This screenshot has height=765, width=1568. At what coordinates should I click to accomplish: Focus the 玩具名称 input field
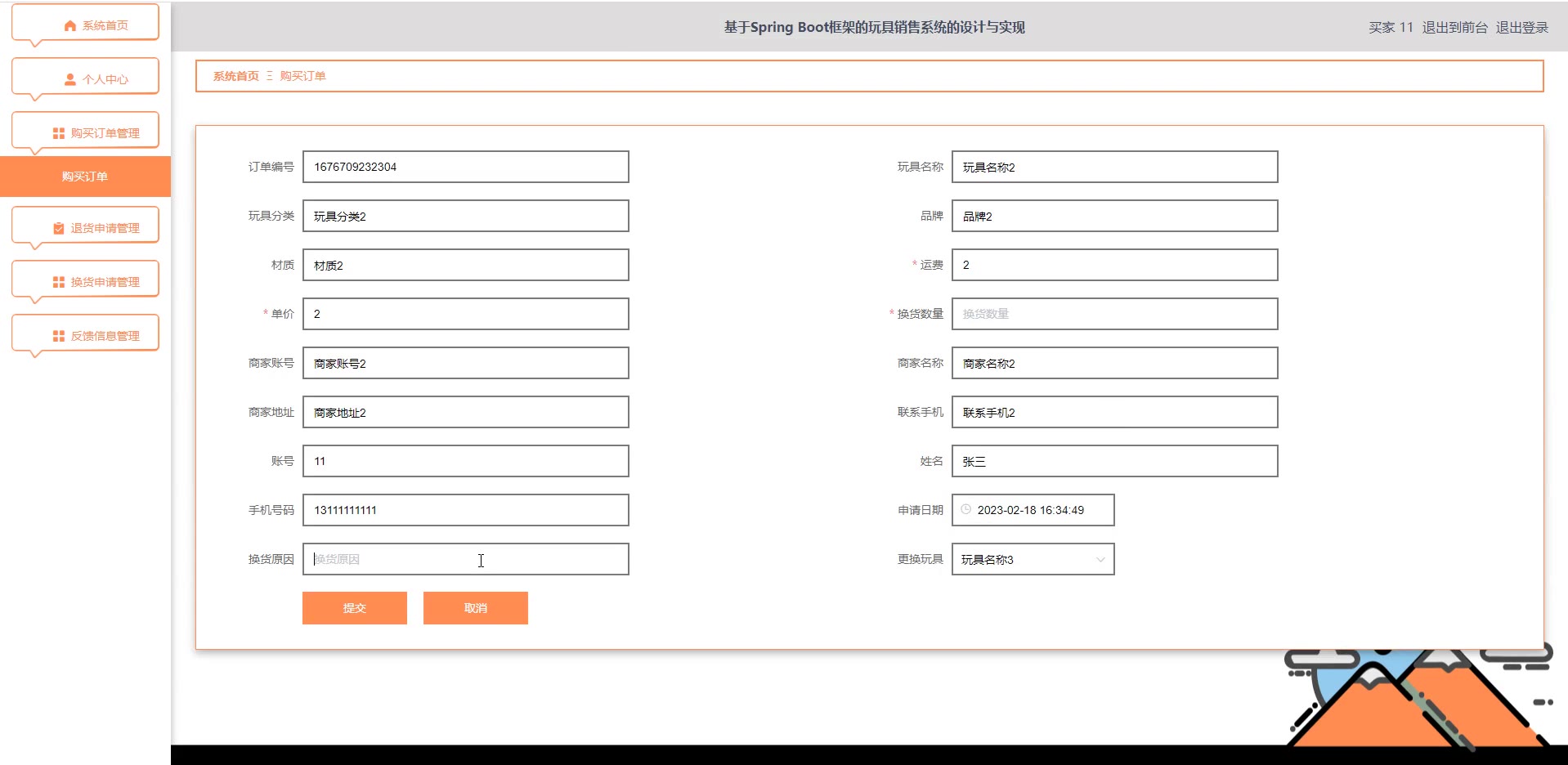point(1115,167)
